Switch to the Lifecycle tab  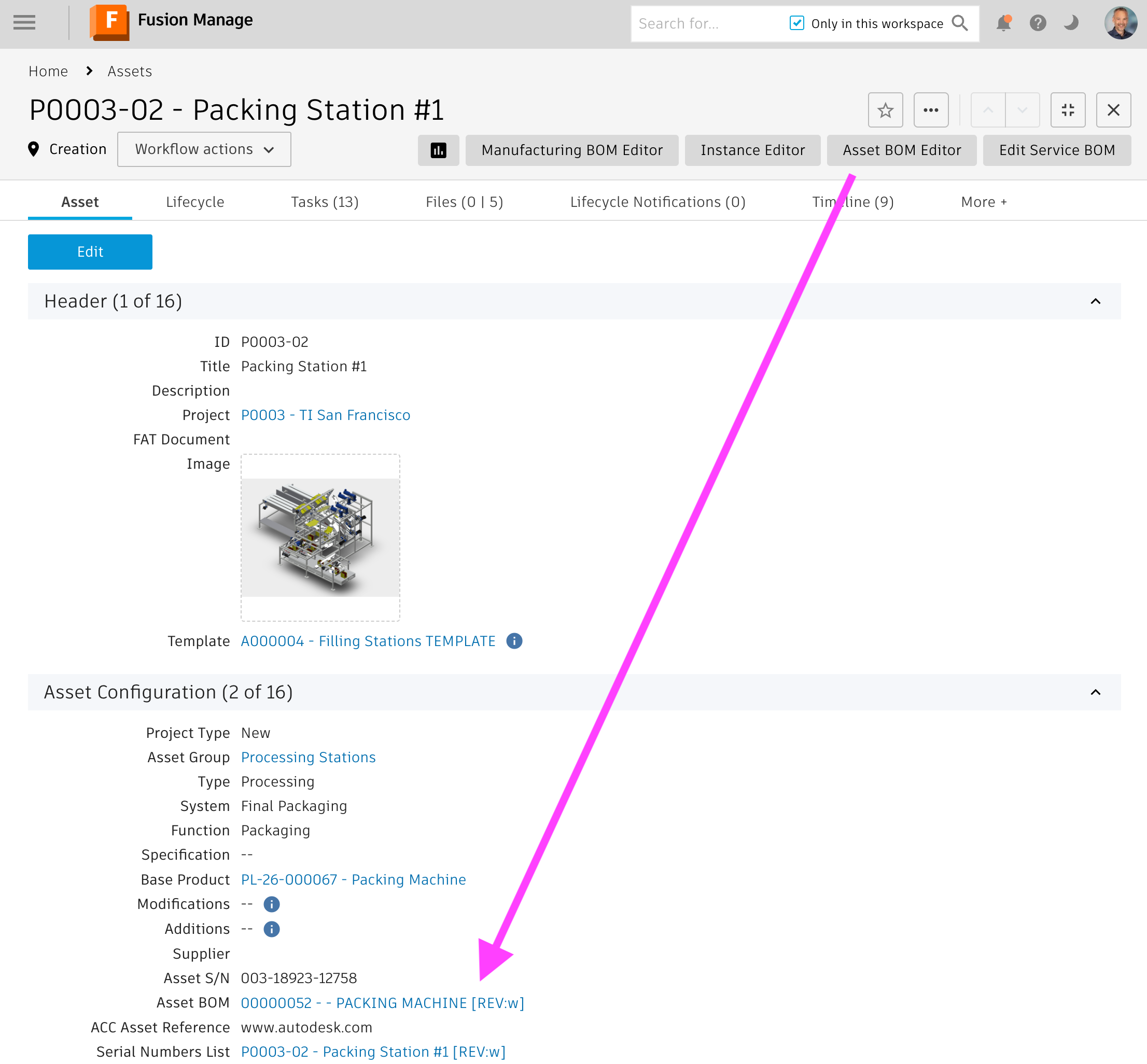pyautogui.click(x=194, y=202)
